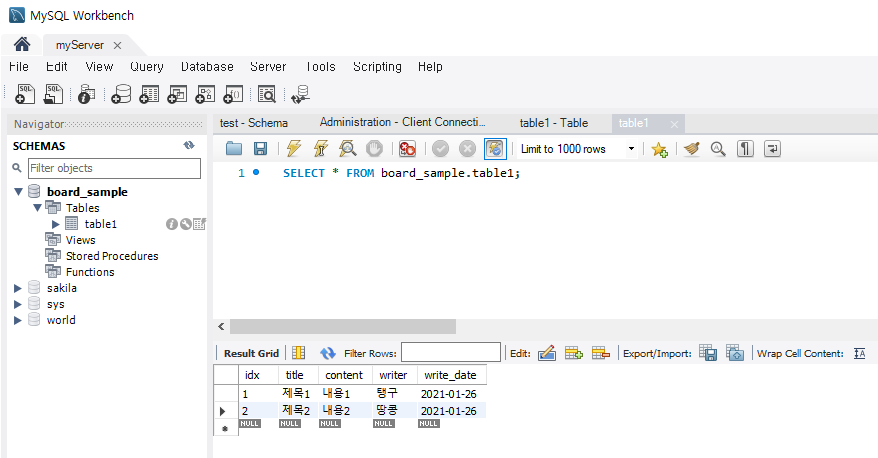Save the script with floppy disk icon
This screenshot has height=458, width=878.
(x=260, y=148)
